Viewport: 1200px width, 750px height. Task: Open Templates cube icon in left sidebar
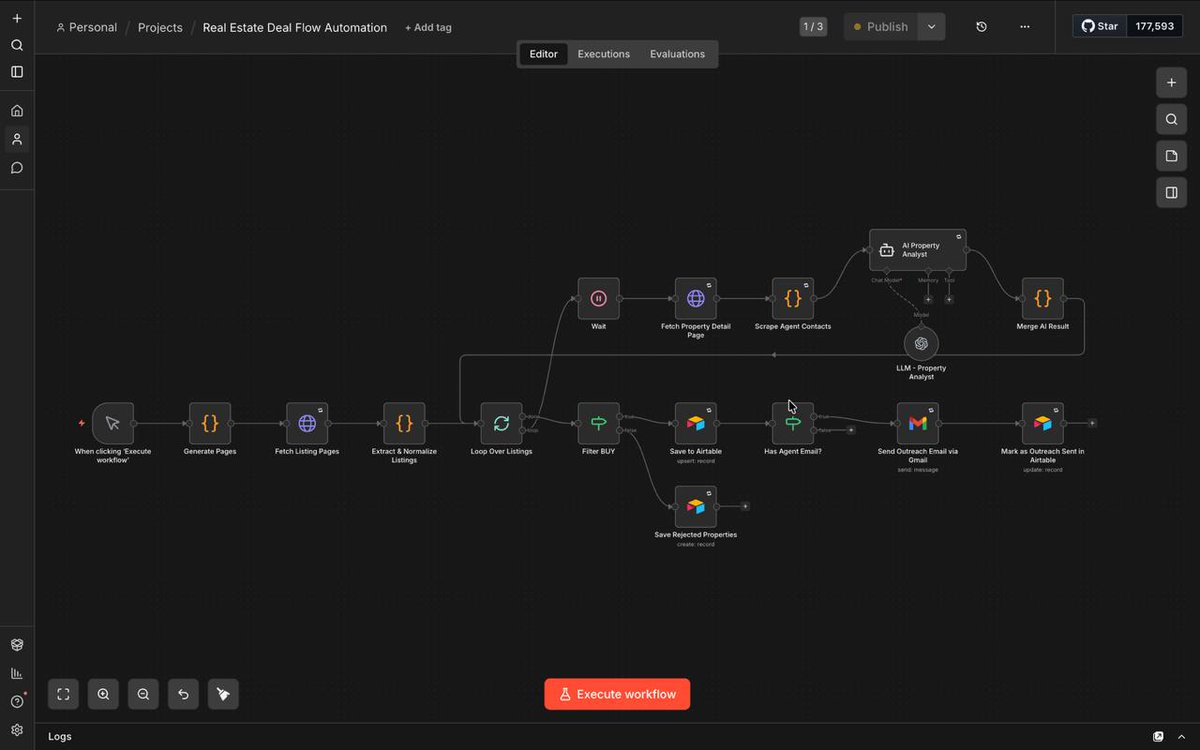17,645
